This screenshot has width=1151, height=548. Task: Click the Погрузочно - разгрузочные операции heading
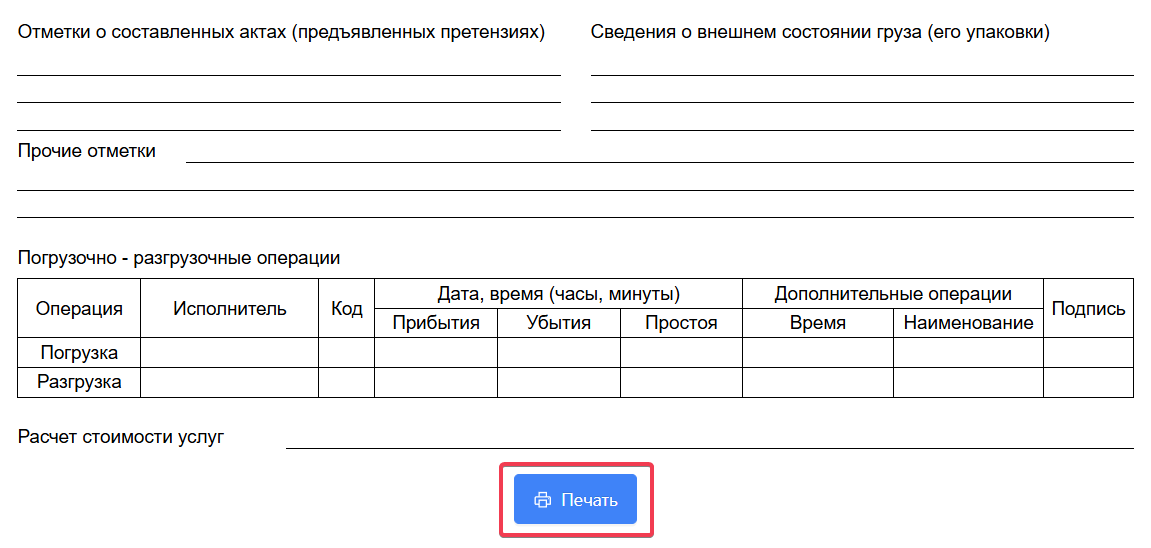click(179, 258)
